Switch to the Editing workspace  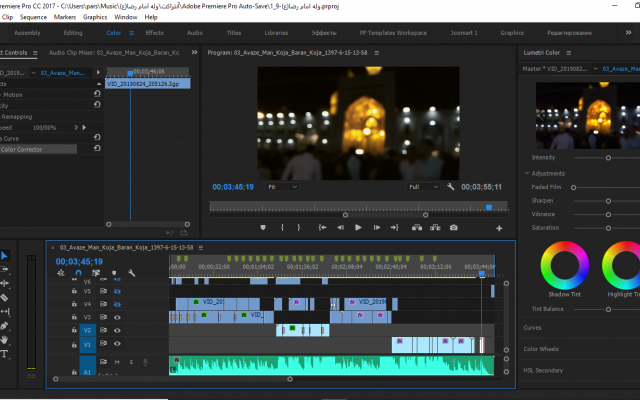click(73, 33)
